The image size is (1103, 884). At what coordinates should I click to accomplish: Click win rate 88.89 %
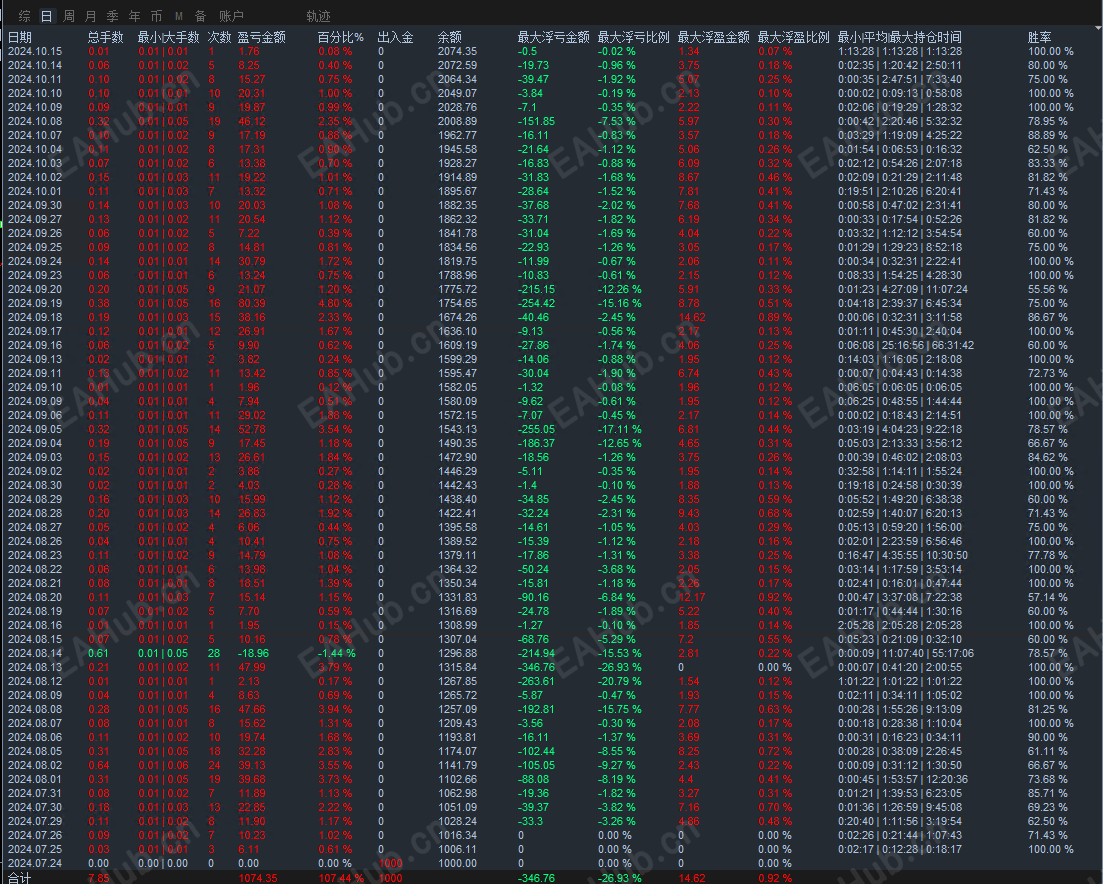click(x=1048, y=135)
